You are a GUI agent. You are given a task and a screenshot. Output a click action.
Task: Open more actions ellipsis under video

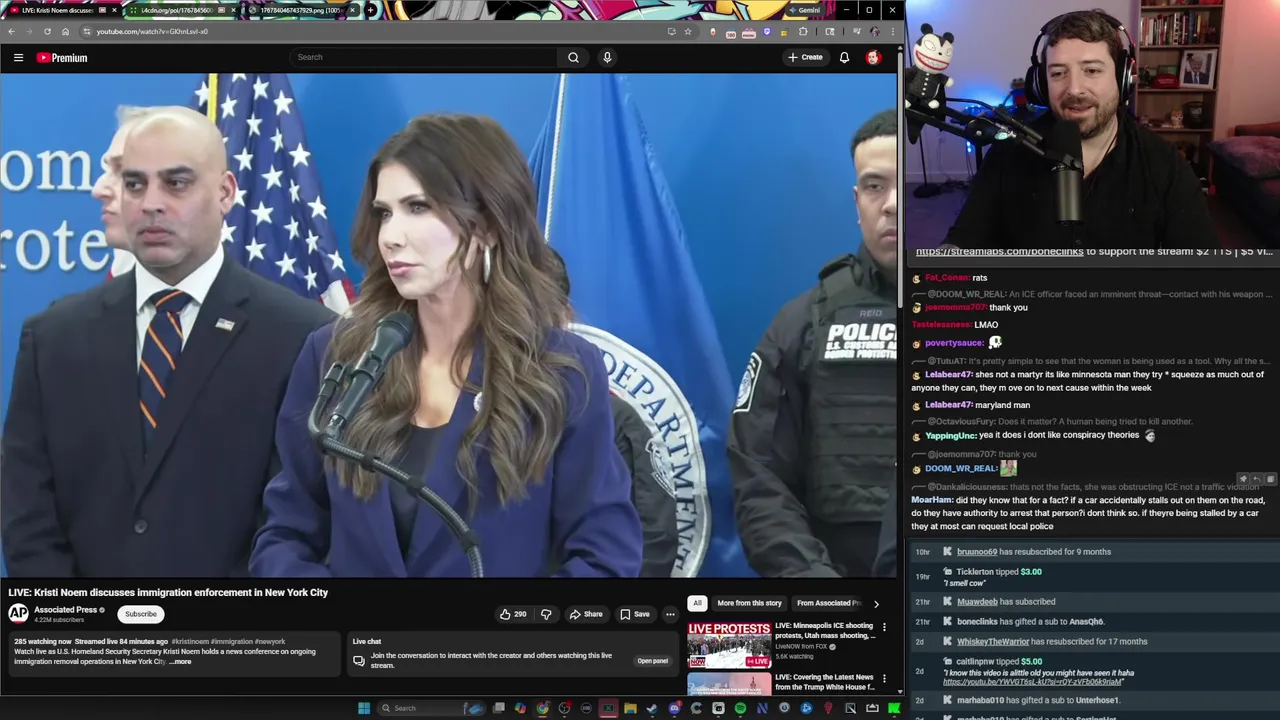pos(670,614)
